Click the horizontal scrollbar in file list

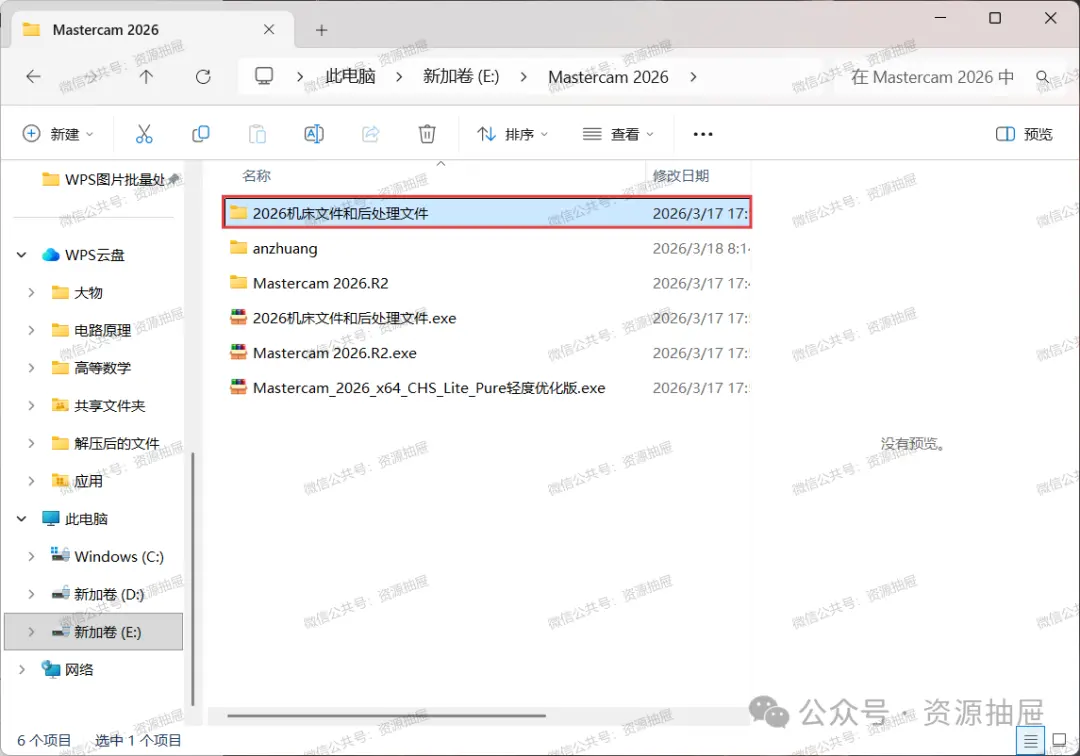(x=386, y=715)
